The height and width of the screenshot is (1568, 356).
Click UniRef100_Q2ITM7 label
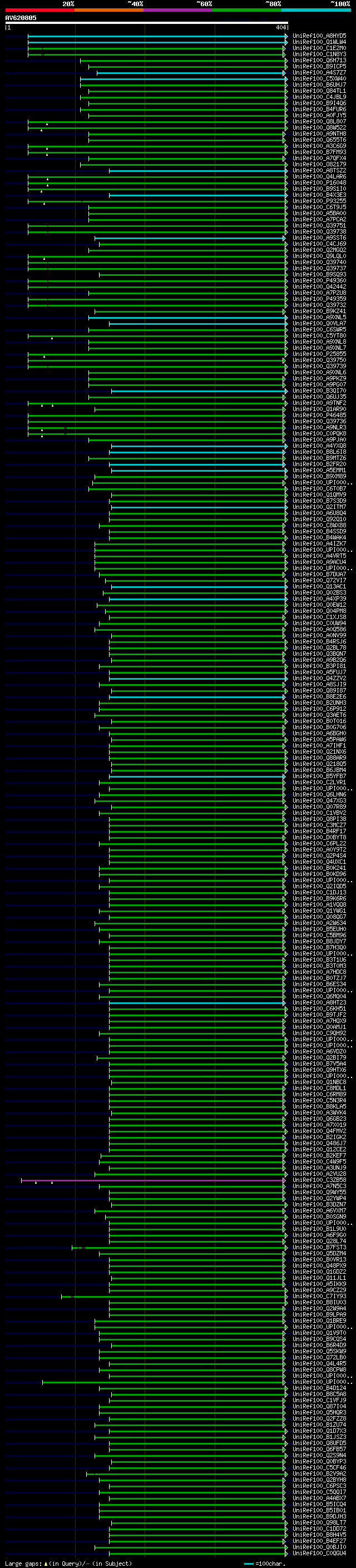pos(319,507)
